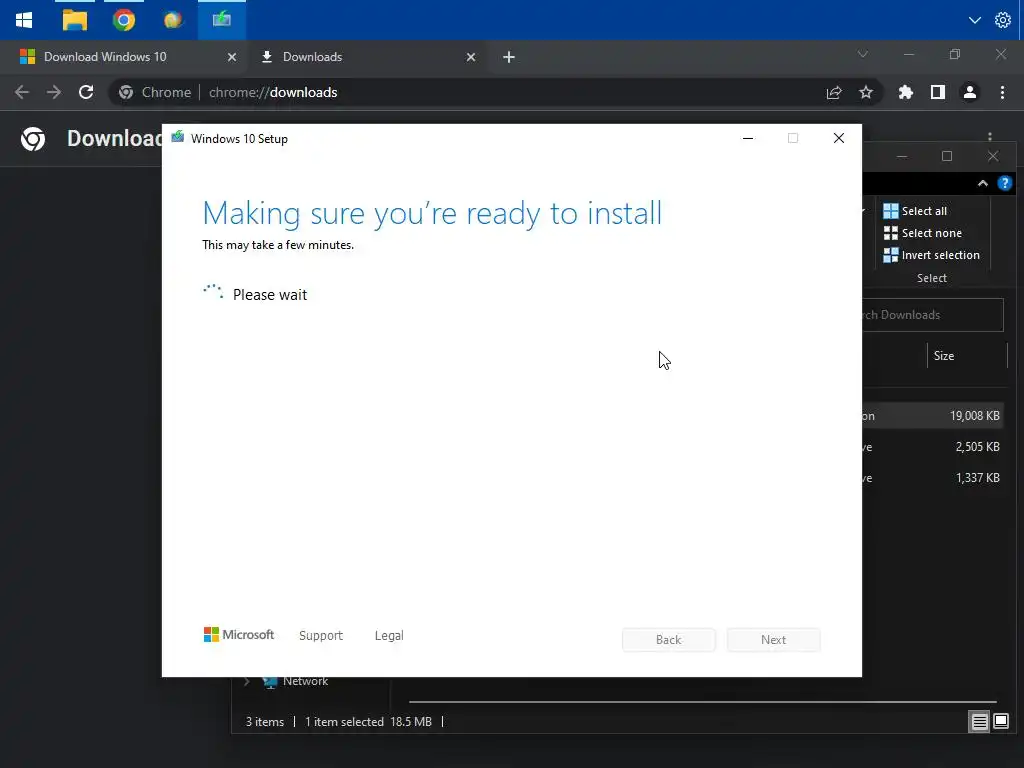Expand the Network tree item

pos(247,682)
